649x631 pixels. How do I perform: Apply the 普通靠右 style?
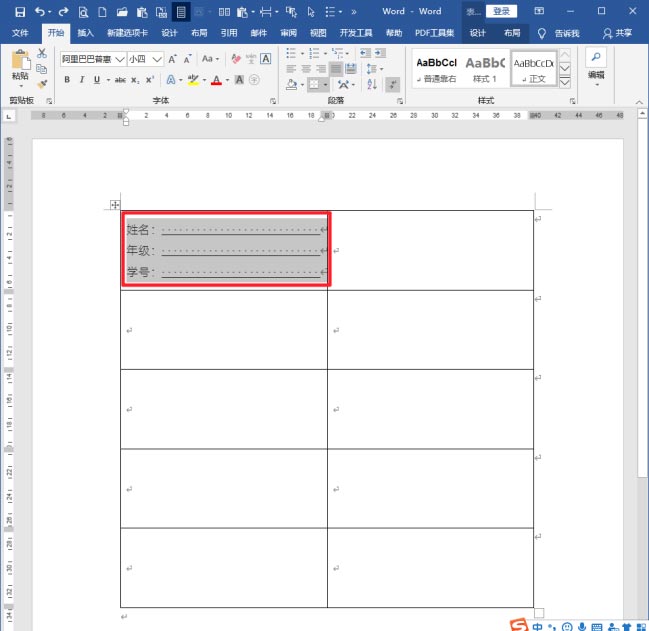coord(436,70)
